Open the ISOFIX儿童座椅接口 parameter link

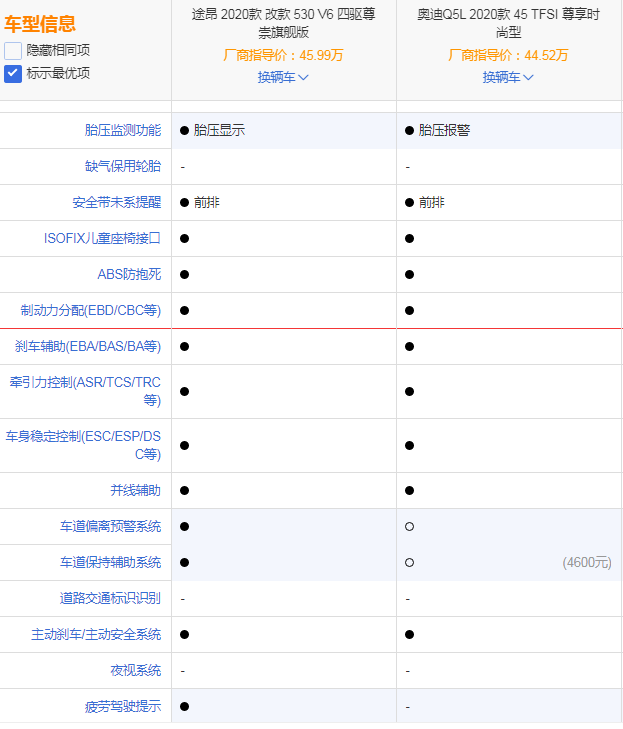[102, 238]
